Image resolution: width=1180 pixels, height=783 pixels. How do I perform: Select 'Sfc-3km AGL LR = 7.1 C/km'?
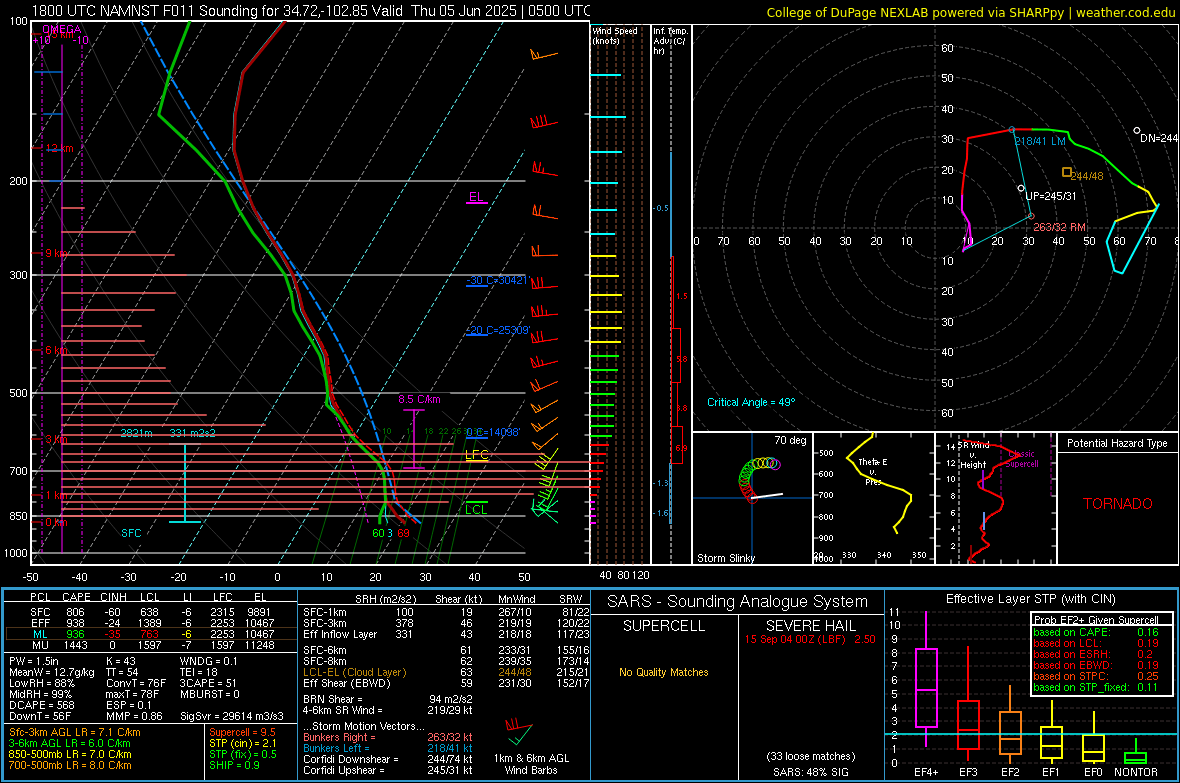pyautogui.click(x=75, y=732)
